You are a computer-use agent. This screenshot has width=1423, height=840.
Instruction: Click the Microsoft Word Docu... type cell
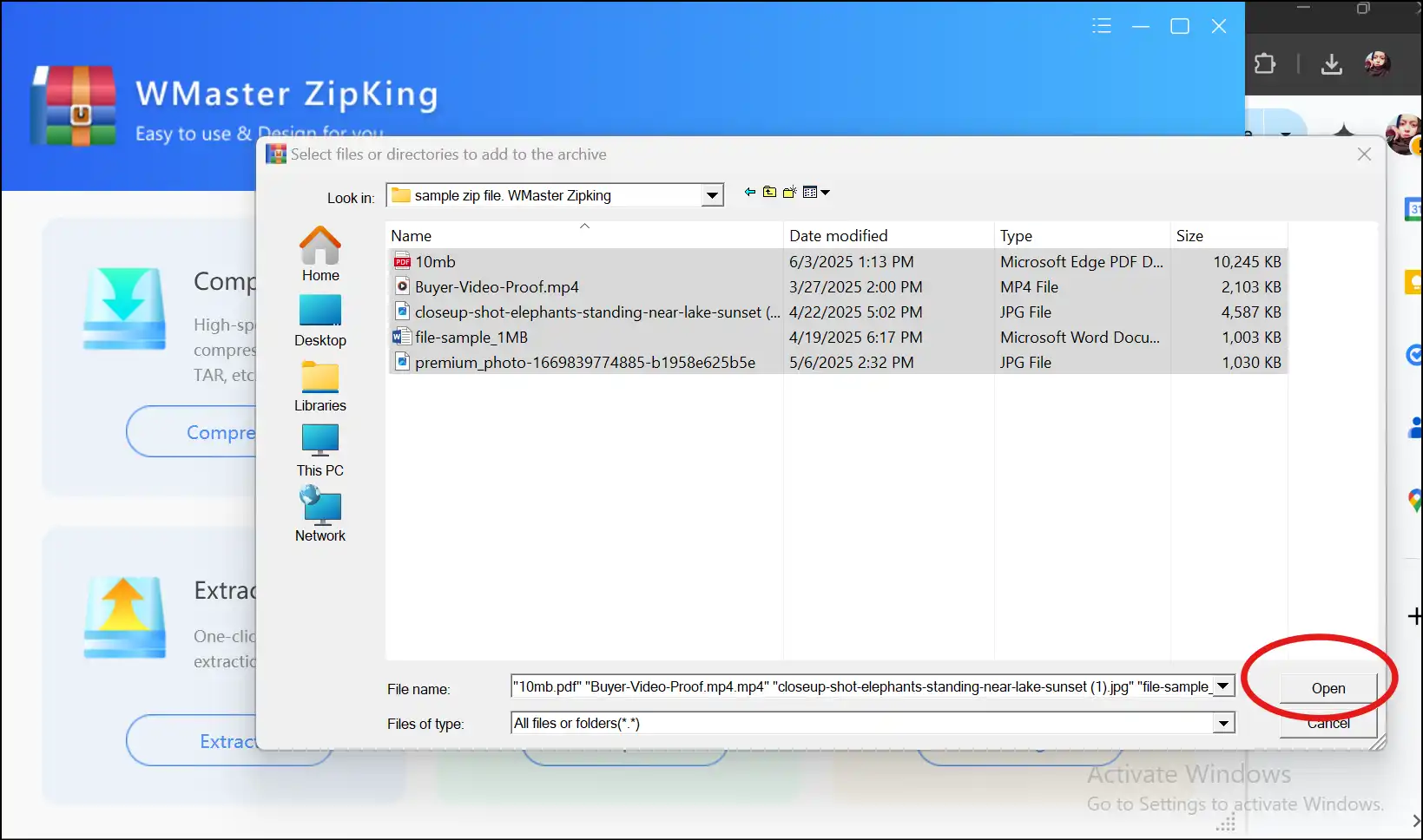1080,337
